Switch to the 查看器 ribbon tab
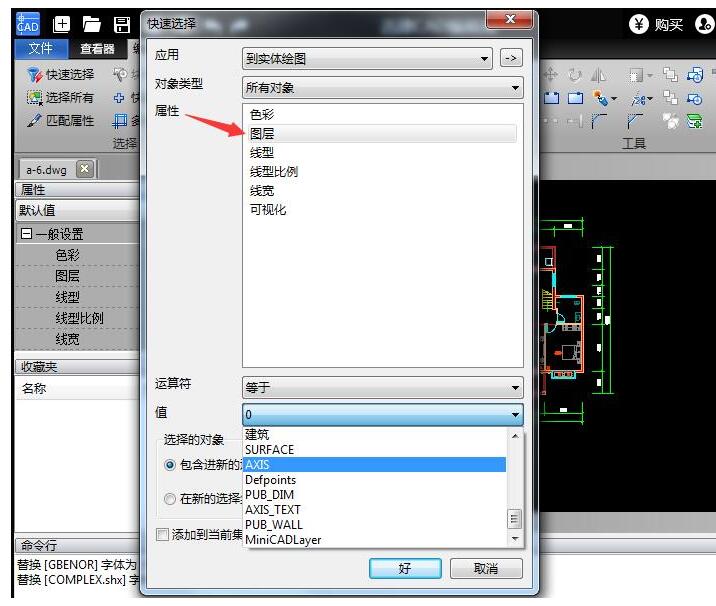 [97, 48]
